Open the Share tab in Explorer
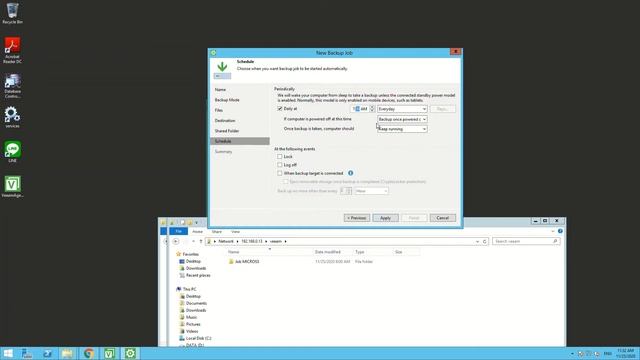This screenshot has width=640, height=360. point(217,231)
